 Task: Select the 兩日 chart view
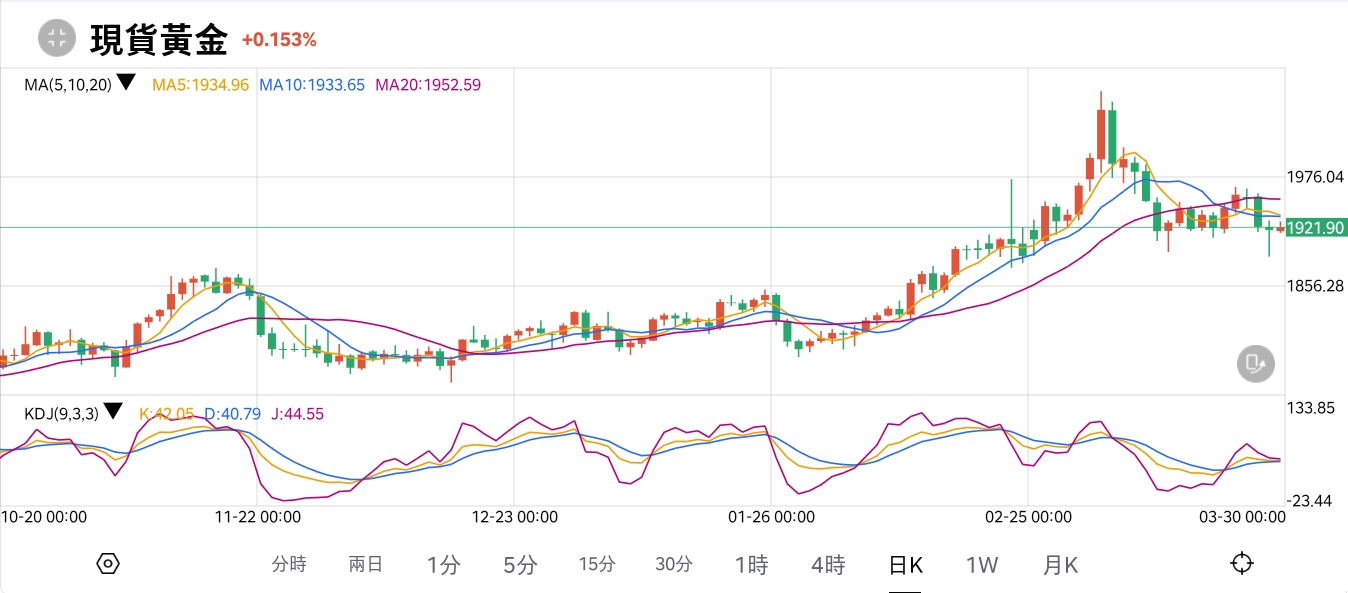366,565
